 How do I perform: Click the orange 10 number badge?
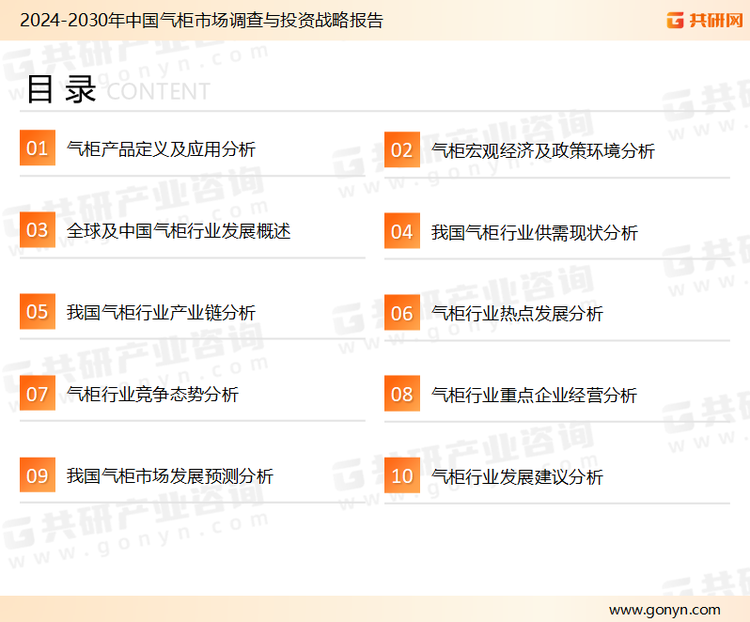(401, 476)
